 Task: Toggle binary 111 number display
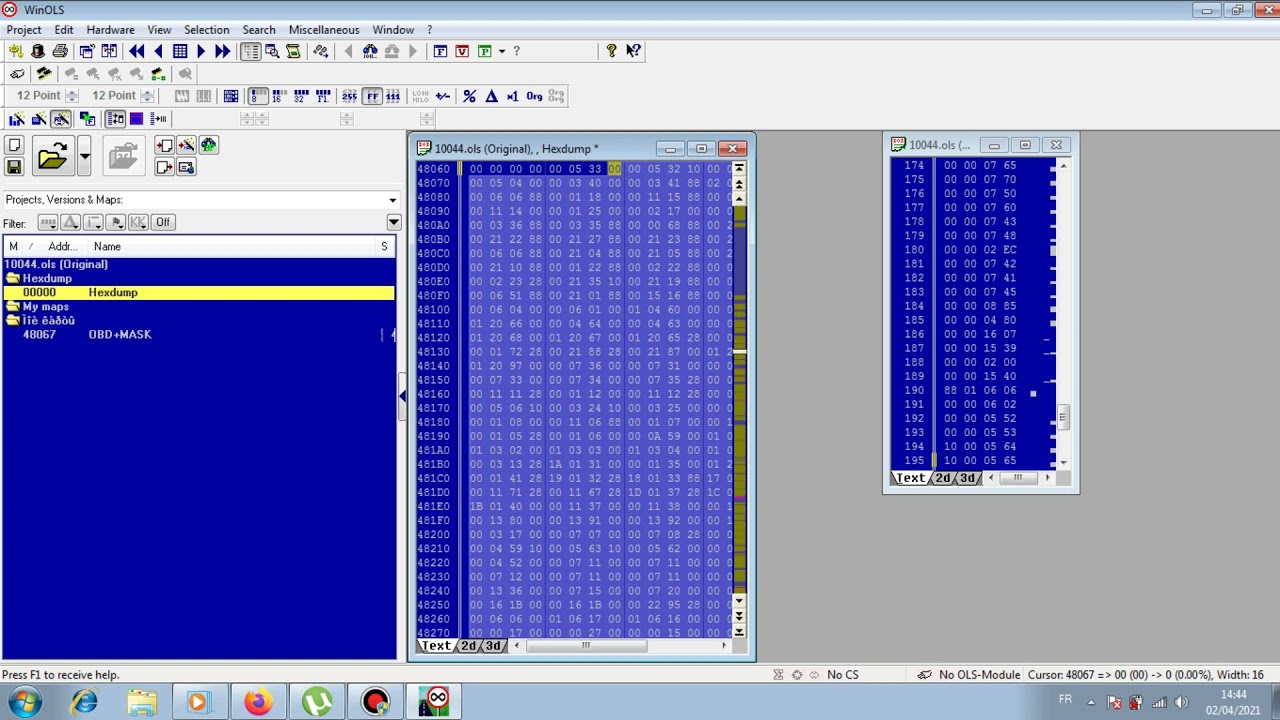coord(393,96)
